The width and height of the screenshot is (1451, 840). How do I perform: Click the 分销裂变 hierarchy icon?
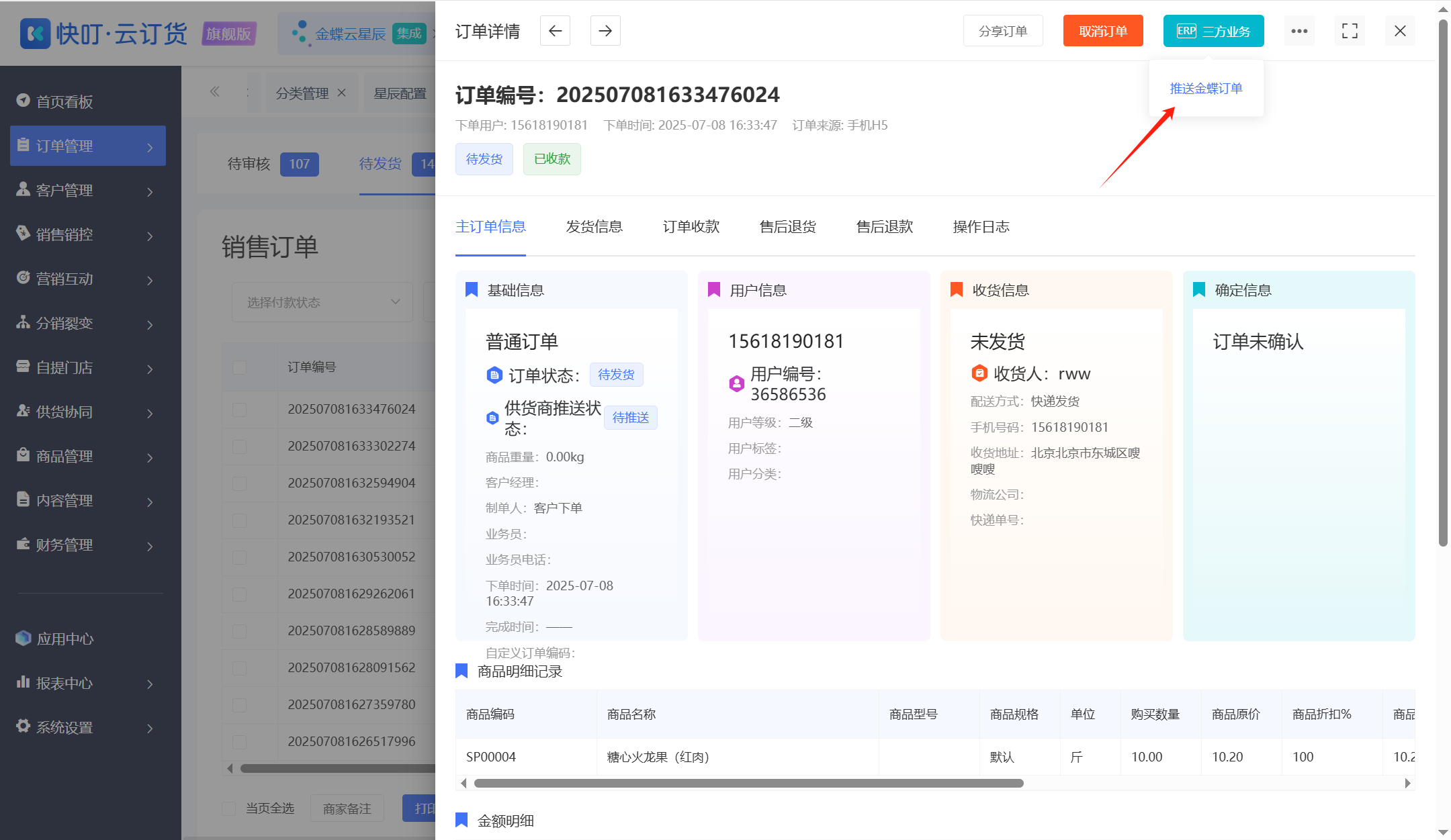point(24,322)
